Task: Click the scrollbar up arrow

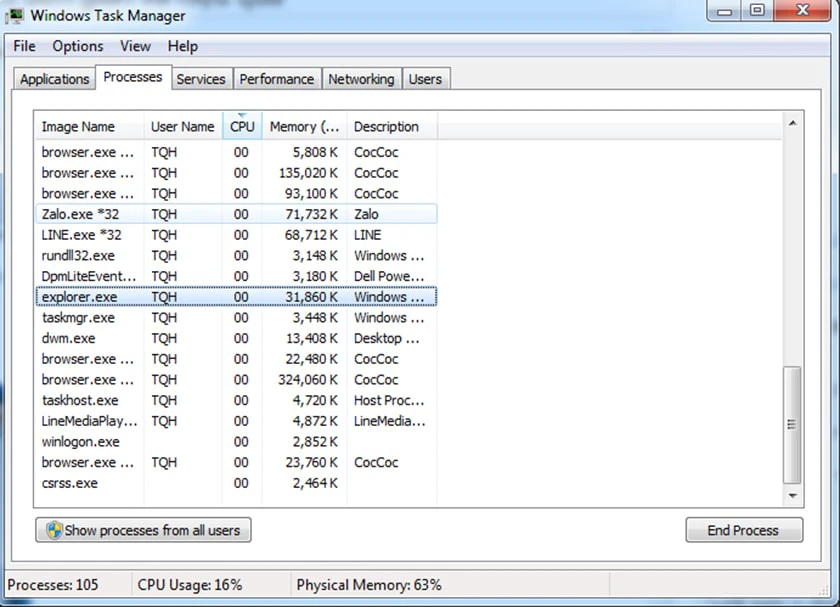Action: tap(793, 123)
